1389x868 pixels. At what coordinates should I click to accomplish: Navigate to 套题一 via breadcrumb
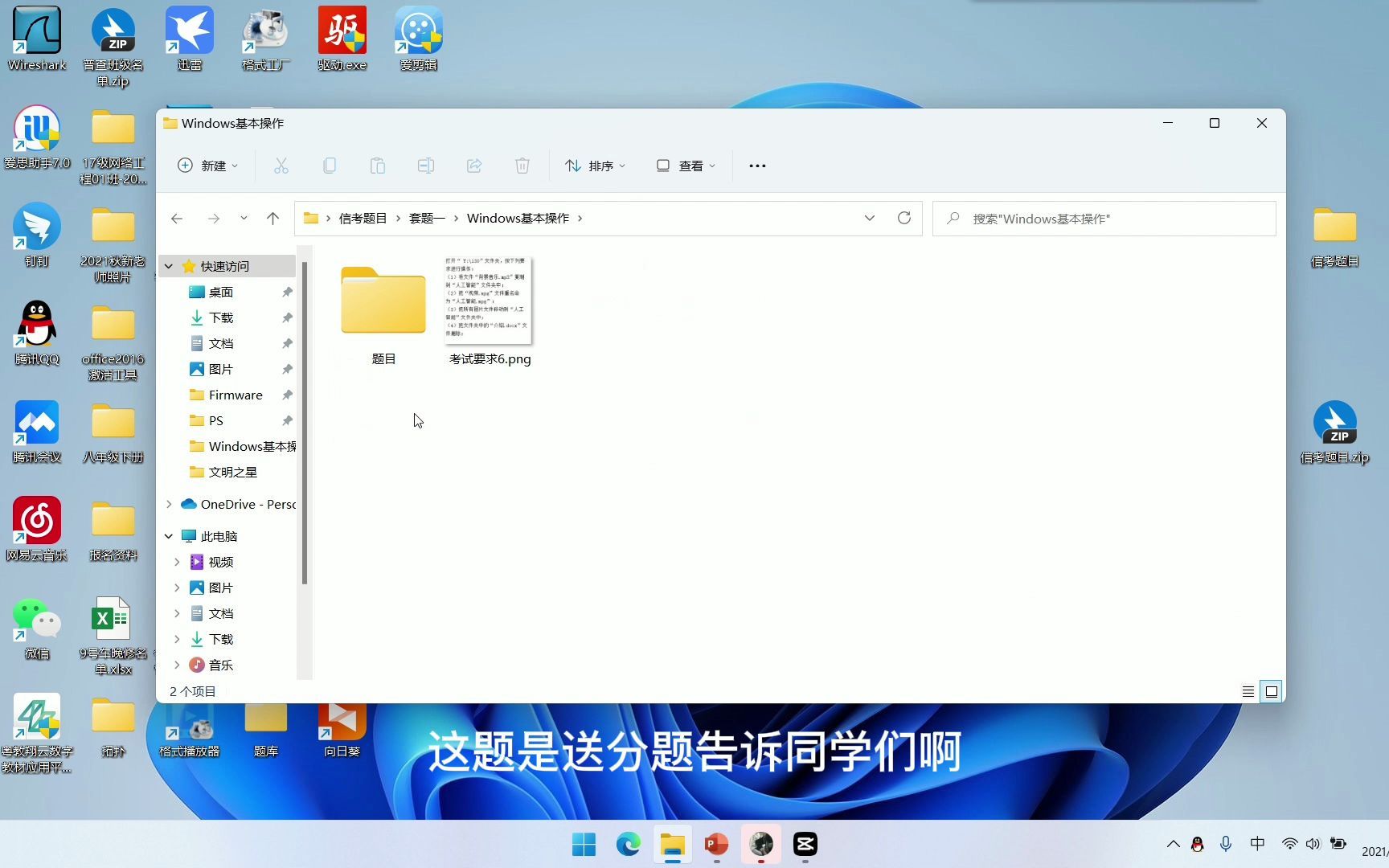click(x=427, y=218)
